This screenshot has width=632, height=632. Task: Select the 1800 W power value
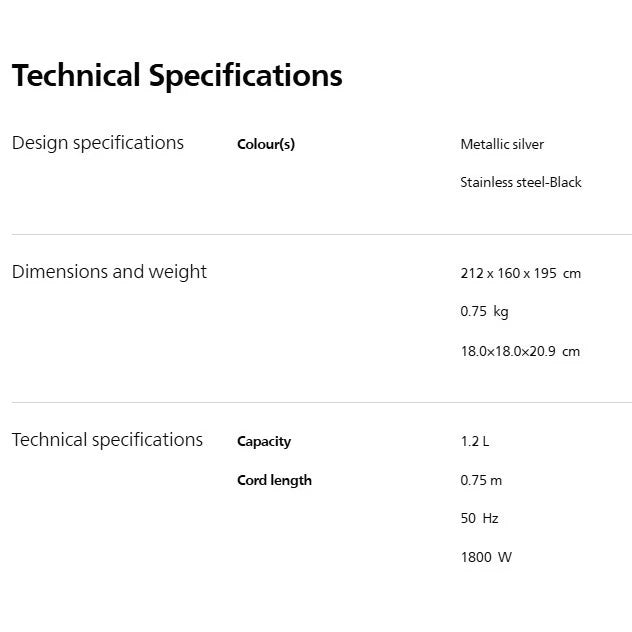coord(485,558)
